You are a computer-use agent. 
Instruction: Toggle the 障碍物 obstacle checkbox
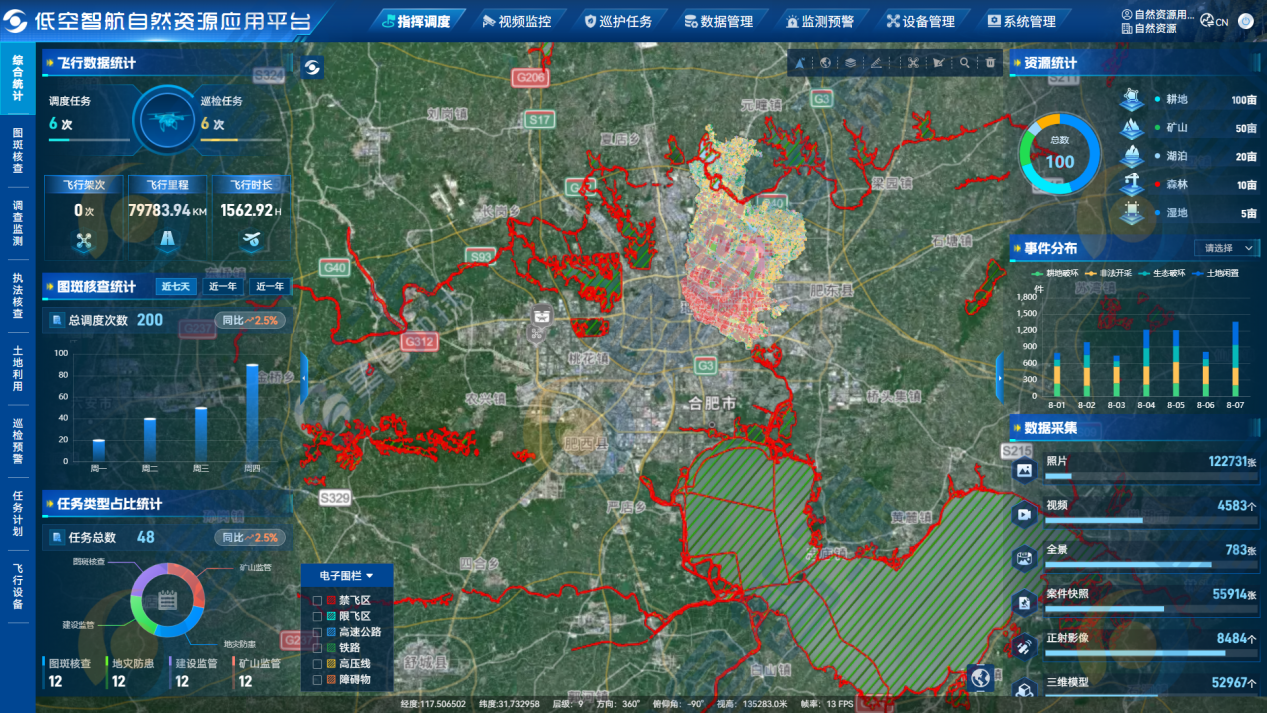[318, 680]
